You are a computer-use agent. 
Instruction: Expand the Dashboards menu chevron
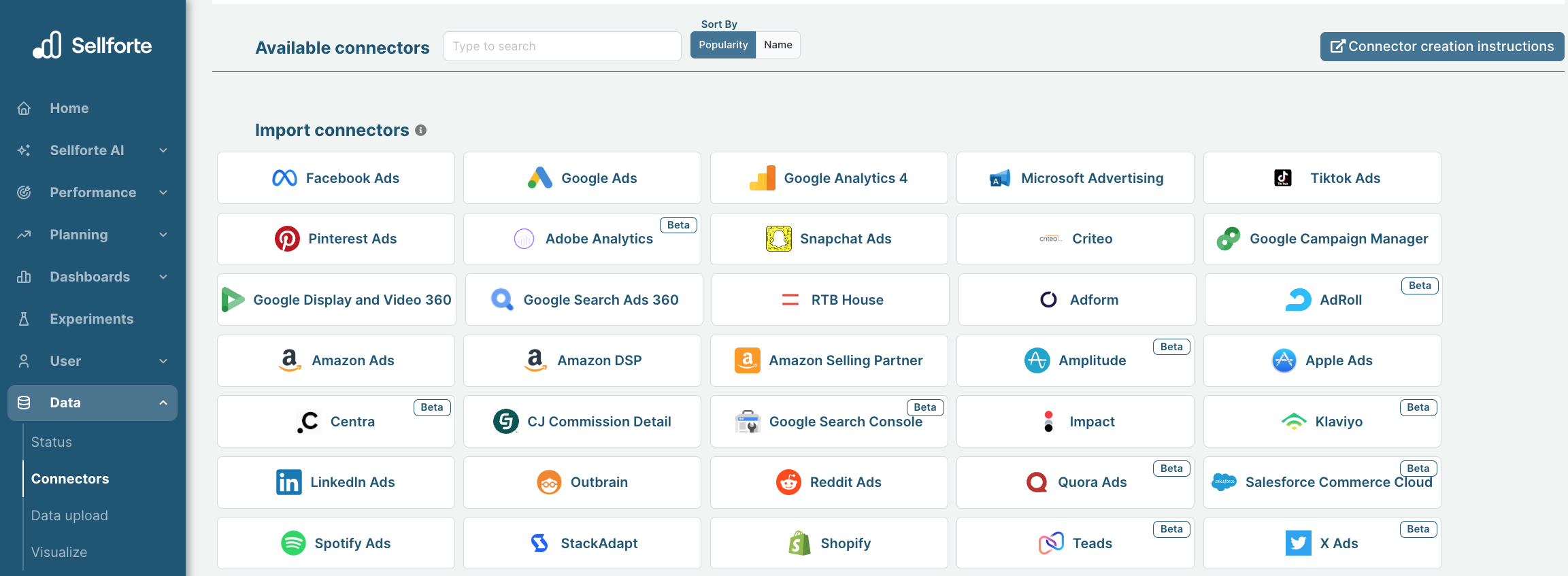coord(163,277)
